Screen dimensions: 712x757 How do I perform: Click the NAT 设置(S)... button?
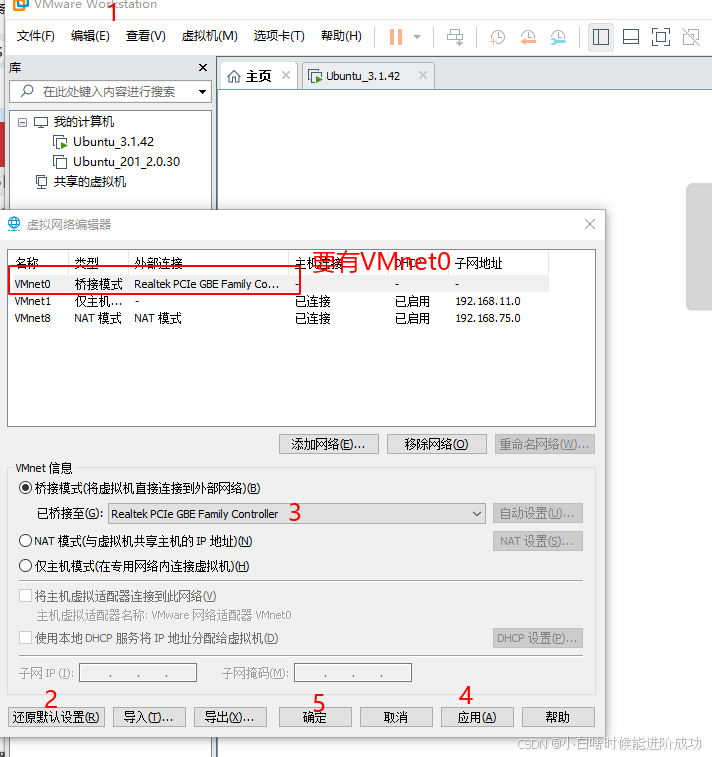538,541
